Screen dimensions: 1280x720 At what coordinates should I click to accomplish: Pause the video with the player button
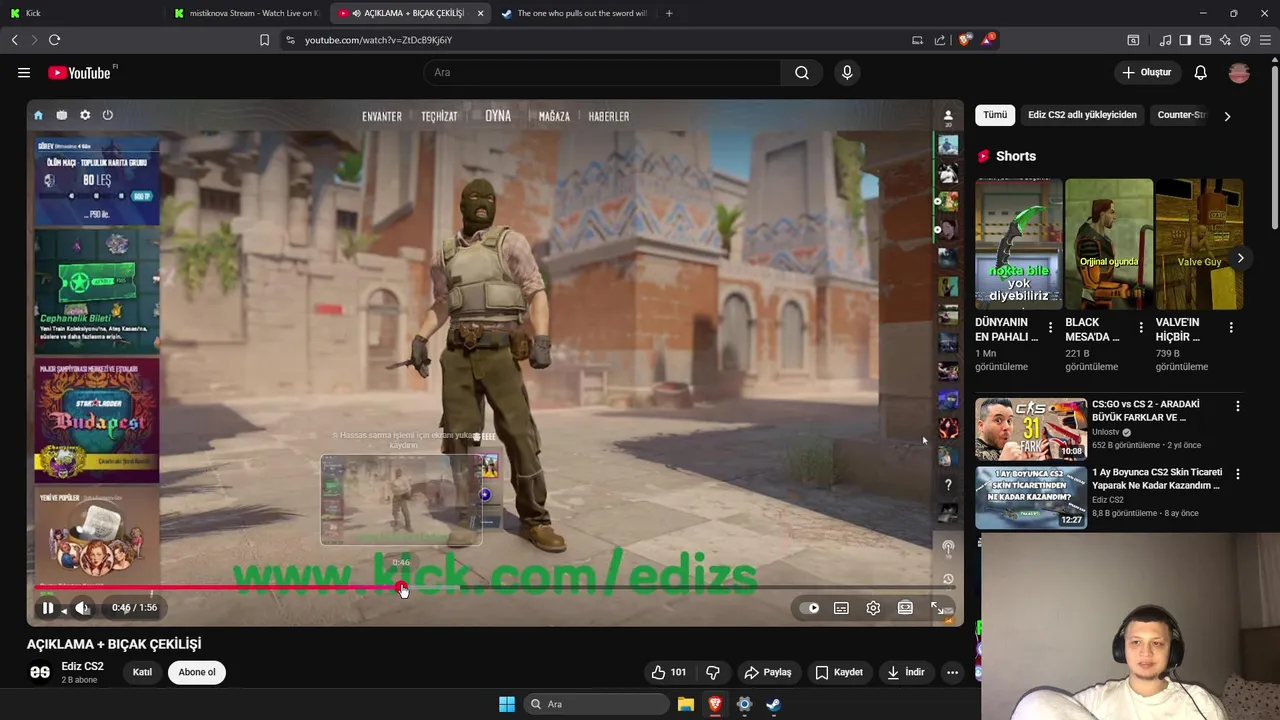click(47, 607)
